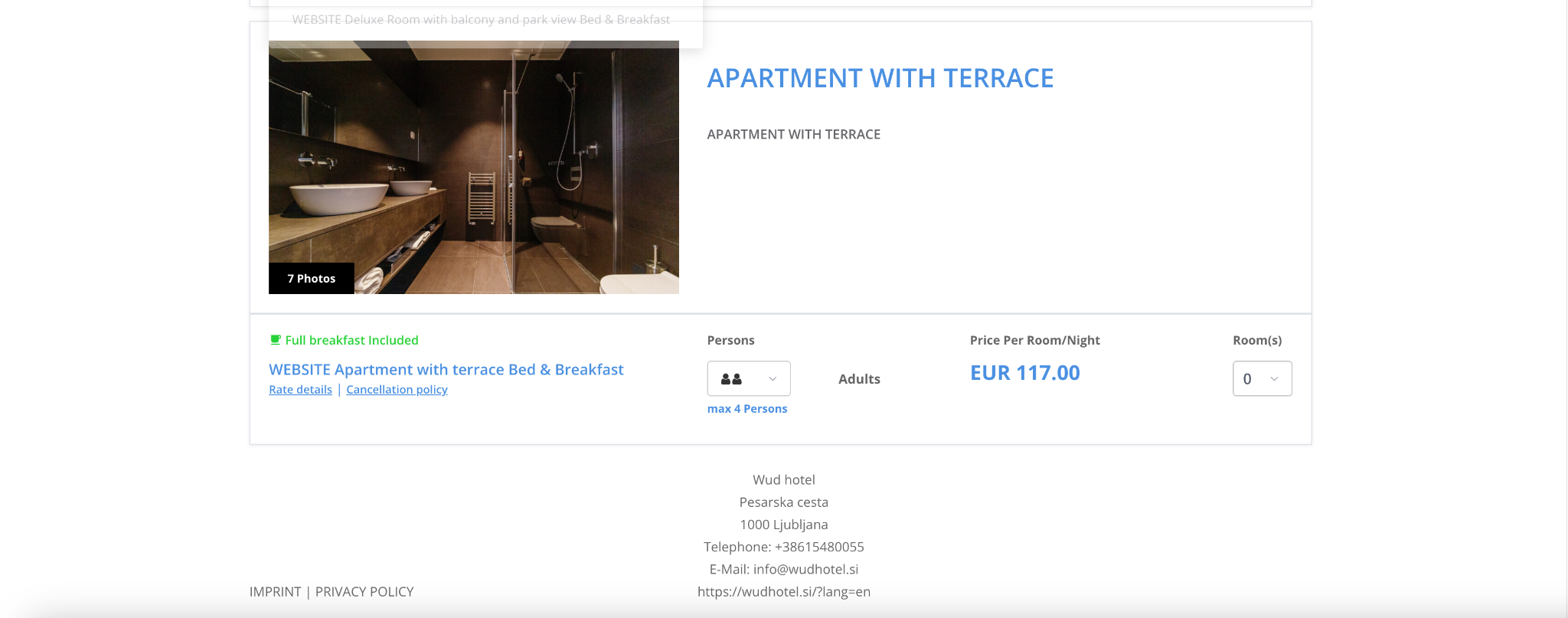The height and width of the screenshot is (618, 1568).
Task: Click the Full breakfast Included label
Action: [x=351, y=340]
